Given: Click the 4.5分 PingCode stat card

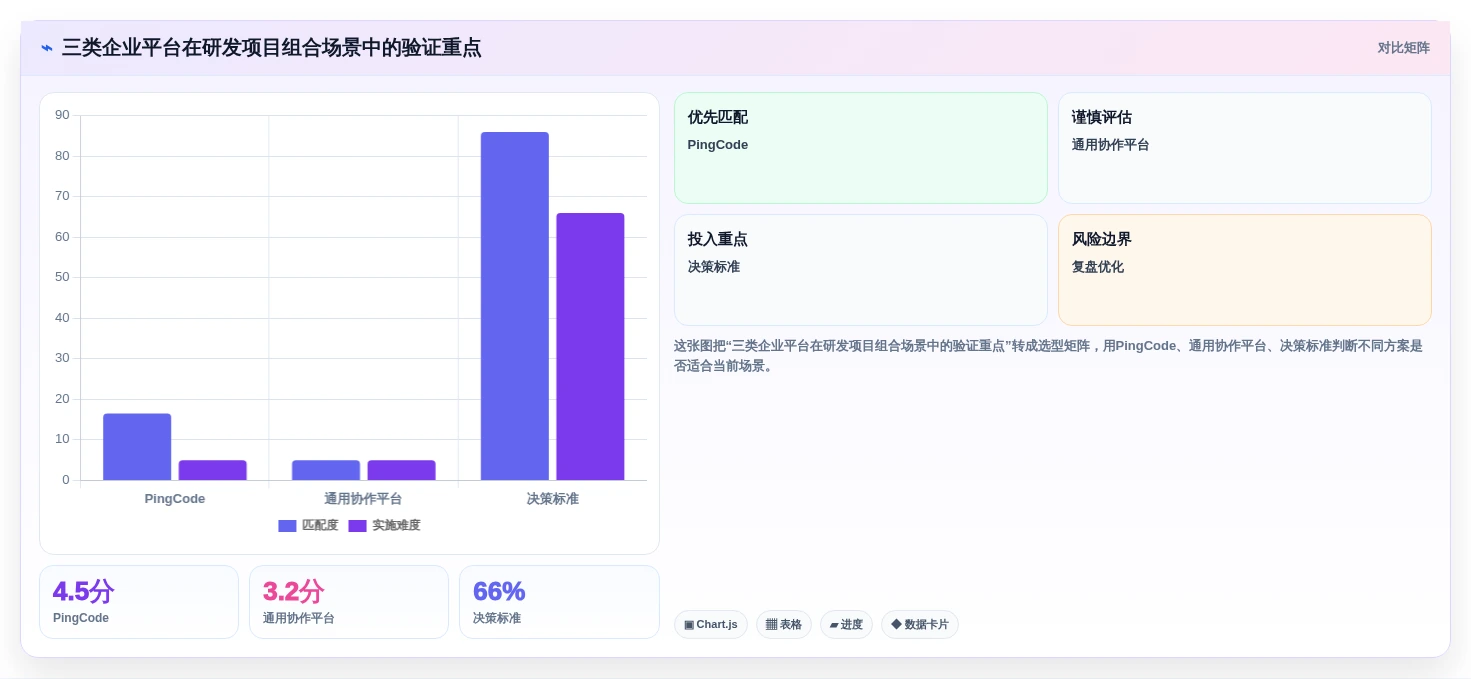Looking at the screenshot, I should tap(139, 602).
